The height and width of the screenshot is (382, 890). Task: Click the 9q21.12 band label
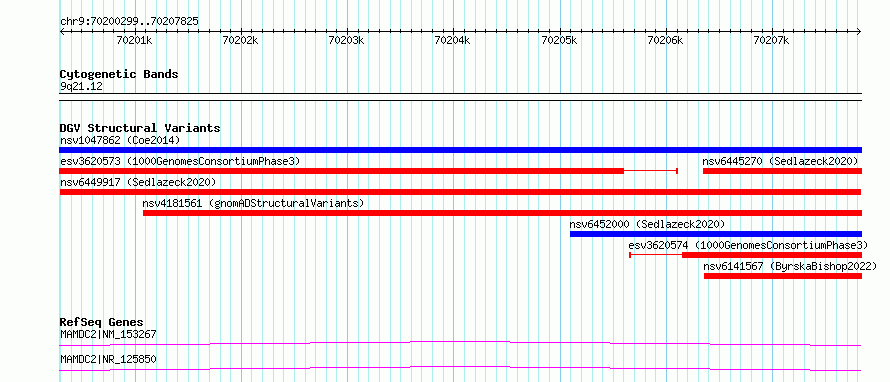[81, 87]
